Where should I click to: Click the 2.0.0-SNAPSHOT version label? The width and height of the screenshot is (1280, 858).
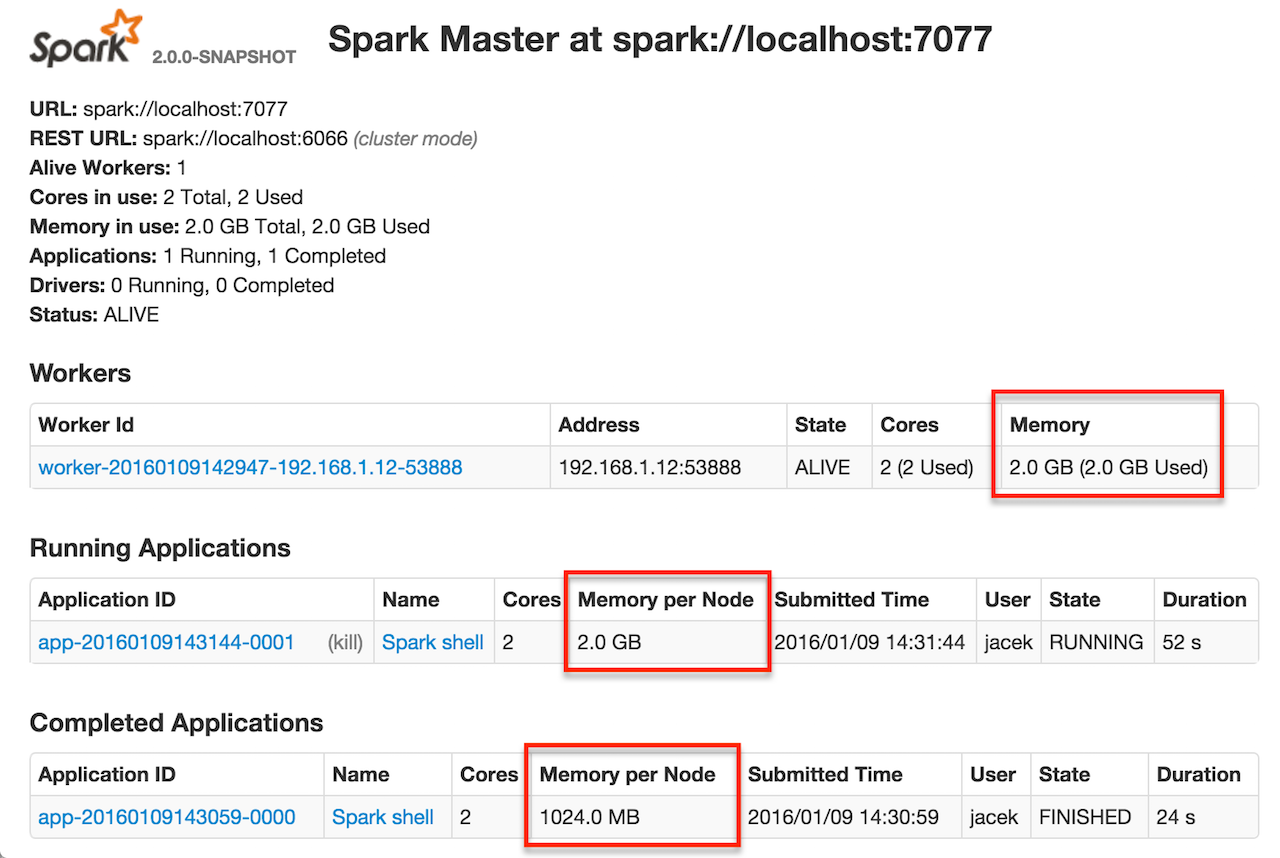(x=222, y=57)
